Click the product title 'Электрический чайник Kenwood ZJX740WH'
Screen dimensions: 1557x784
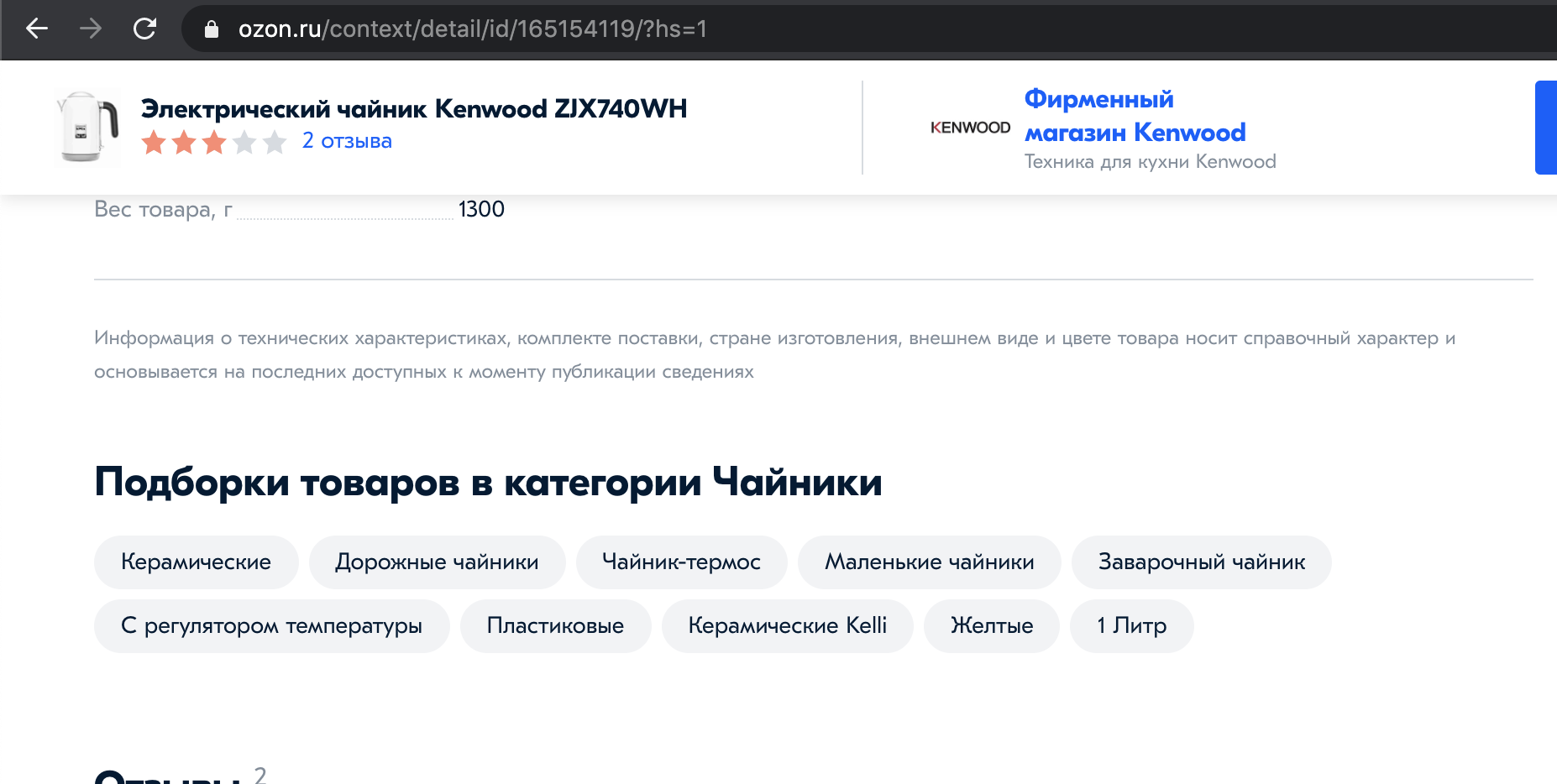click(x=414, y=108)
